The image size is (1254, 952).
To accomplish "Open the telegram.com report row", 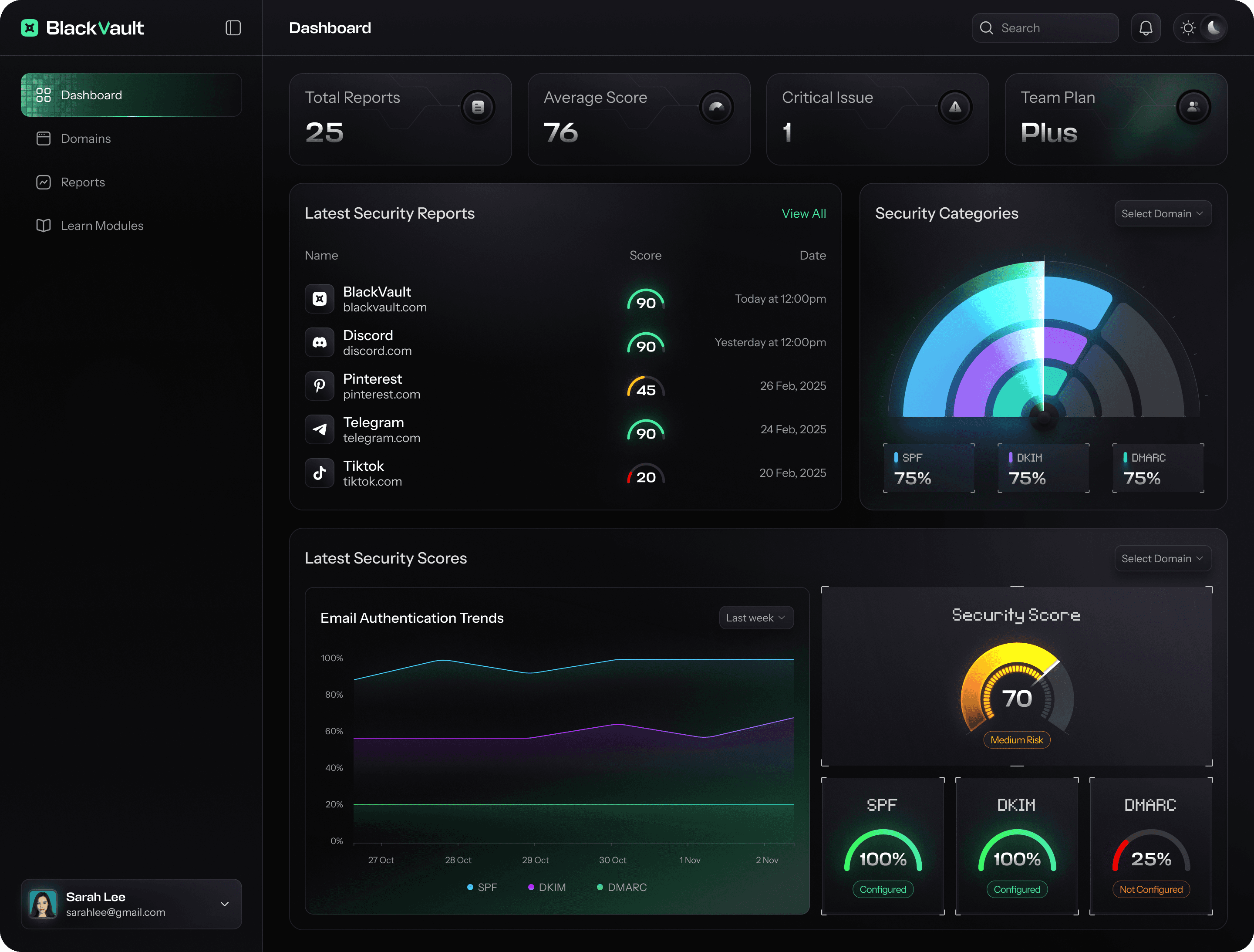I will click(x=565, y=429).
